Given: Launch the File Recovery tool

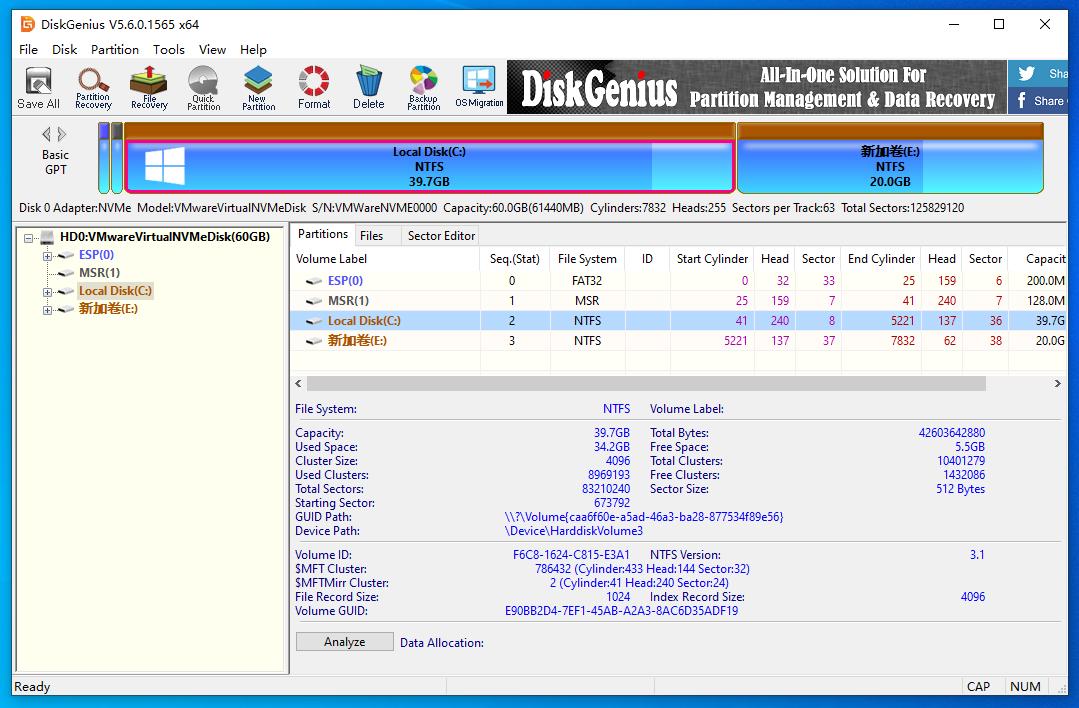Looking at the screenshot, I should click(149, 87).
